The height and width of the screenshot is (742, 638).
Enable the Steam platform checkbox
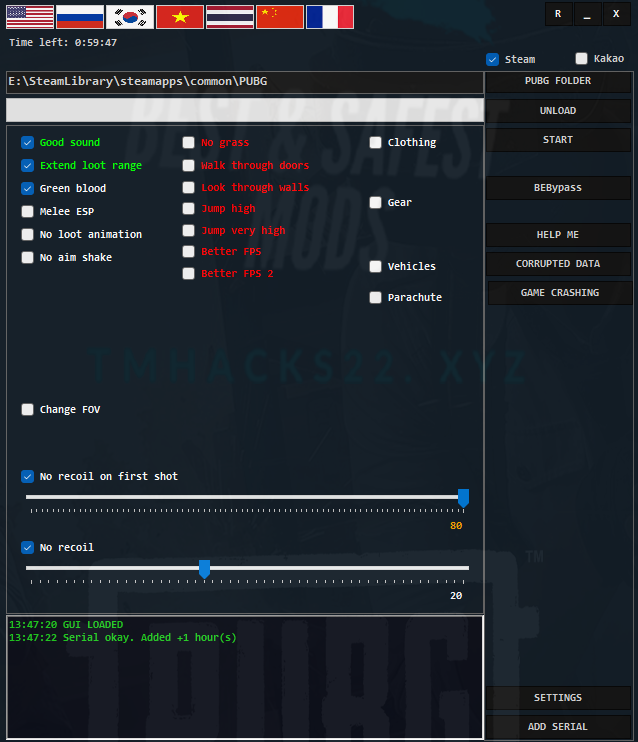tap(492, 59)
